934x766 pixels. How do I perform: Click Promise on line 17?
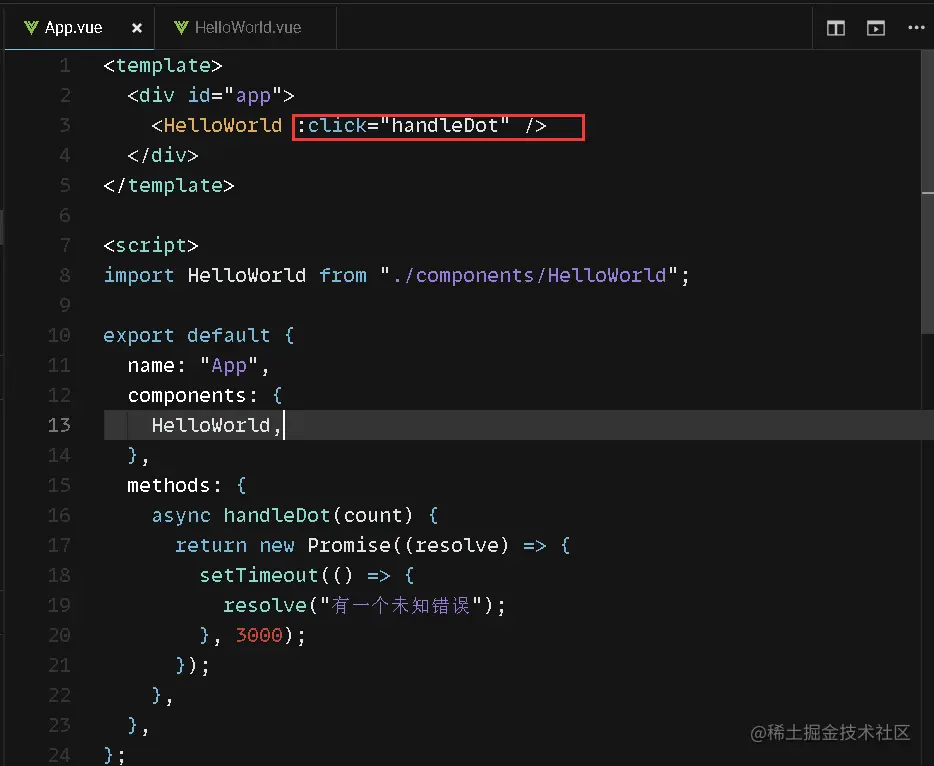click(349, 545)
